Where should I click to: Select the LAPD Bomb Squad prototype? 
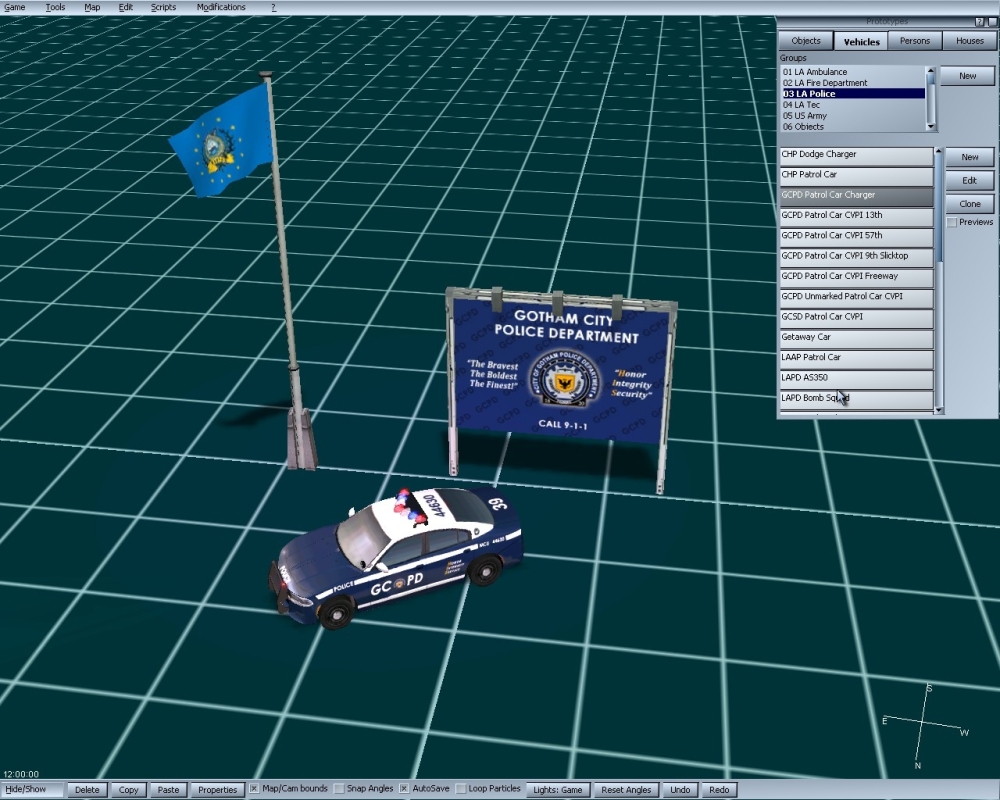[x=856, y=399]
